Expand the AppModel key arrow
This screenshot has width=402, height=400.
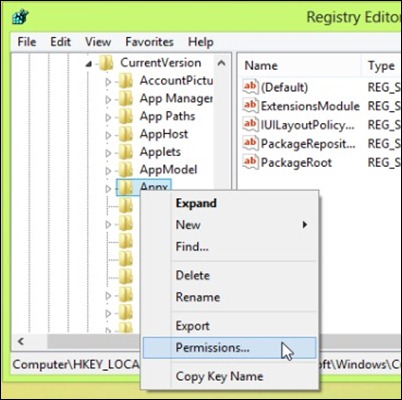pyautogui.click(x=108, y=171)
